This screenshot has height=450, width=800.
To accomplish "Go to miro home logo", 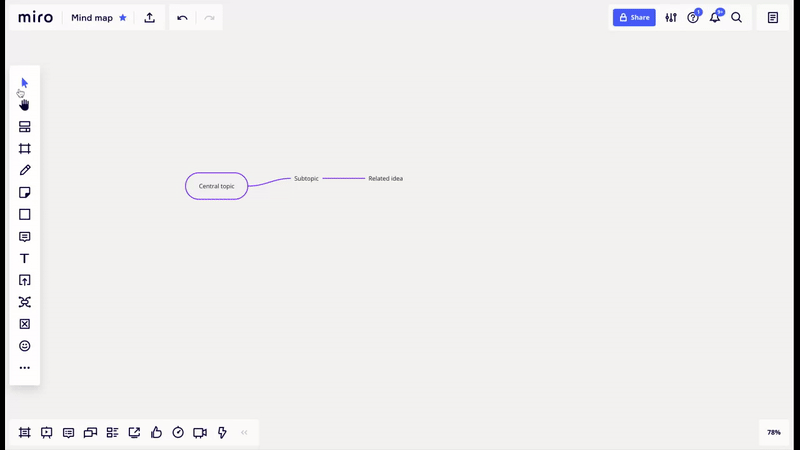I will (35, 18).
